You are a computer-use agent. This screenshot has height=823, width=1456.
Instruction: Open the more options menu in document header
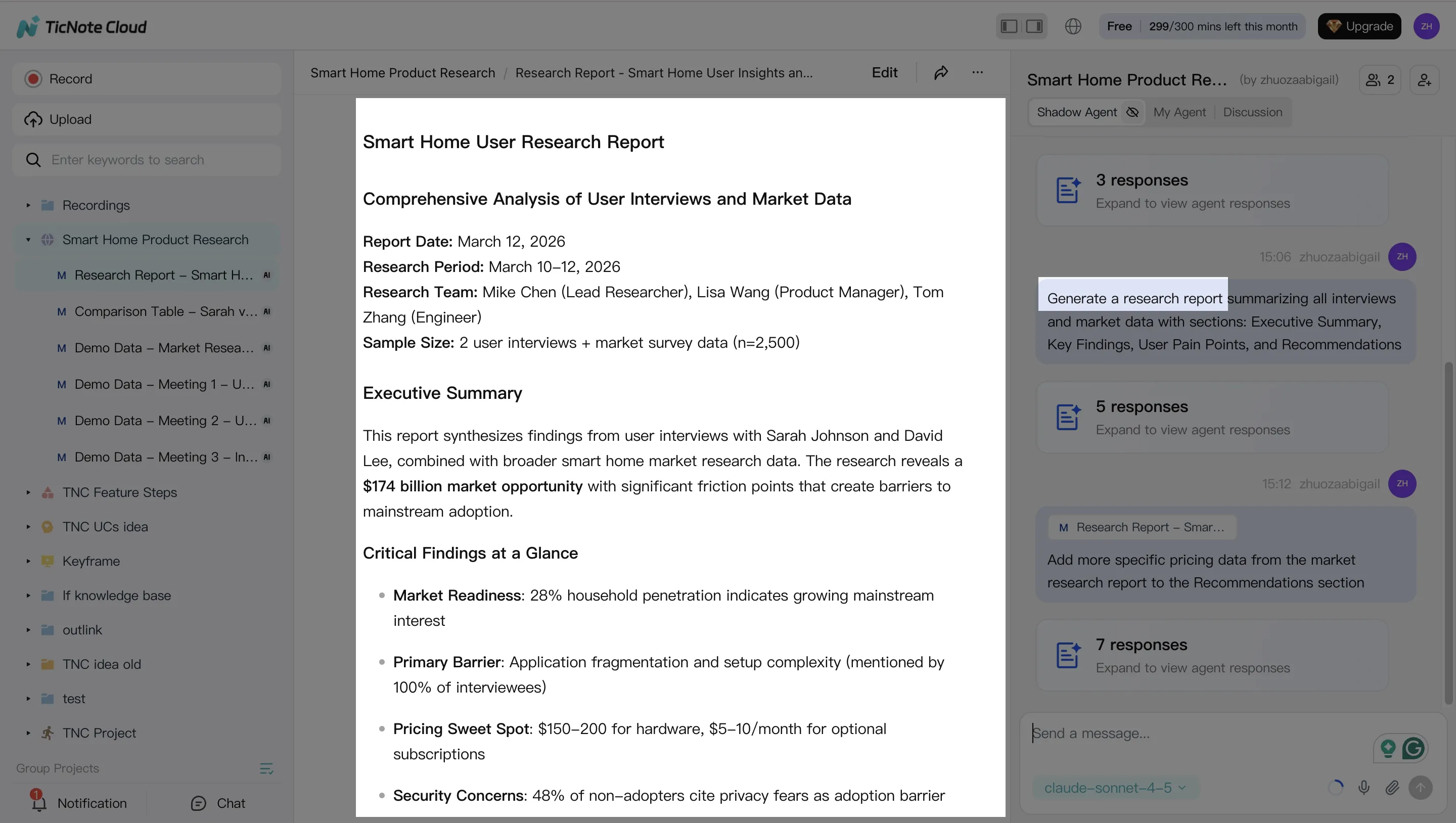978,72
